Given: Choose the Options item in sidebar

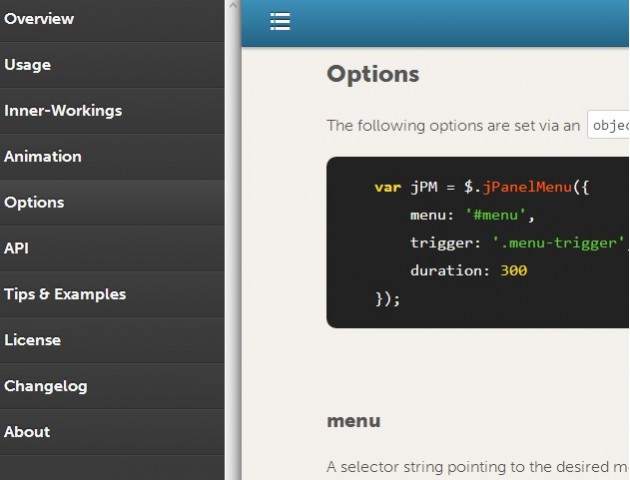Looking at the screenshot, I should click(34, 203).
